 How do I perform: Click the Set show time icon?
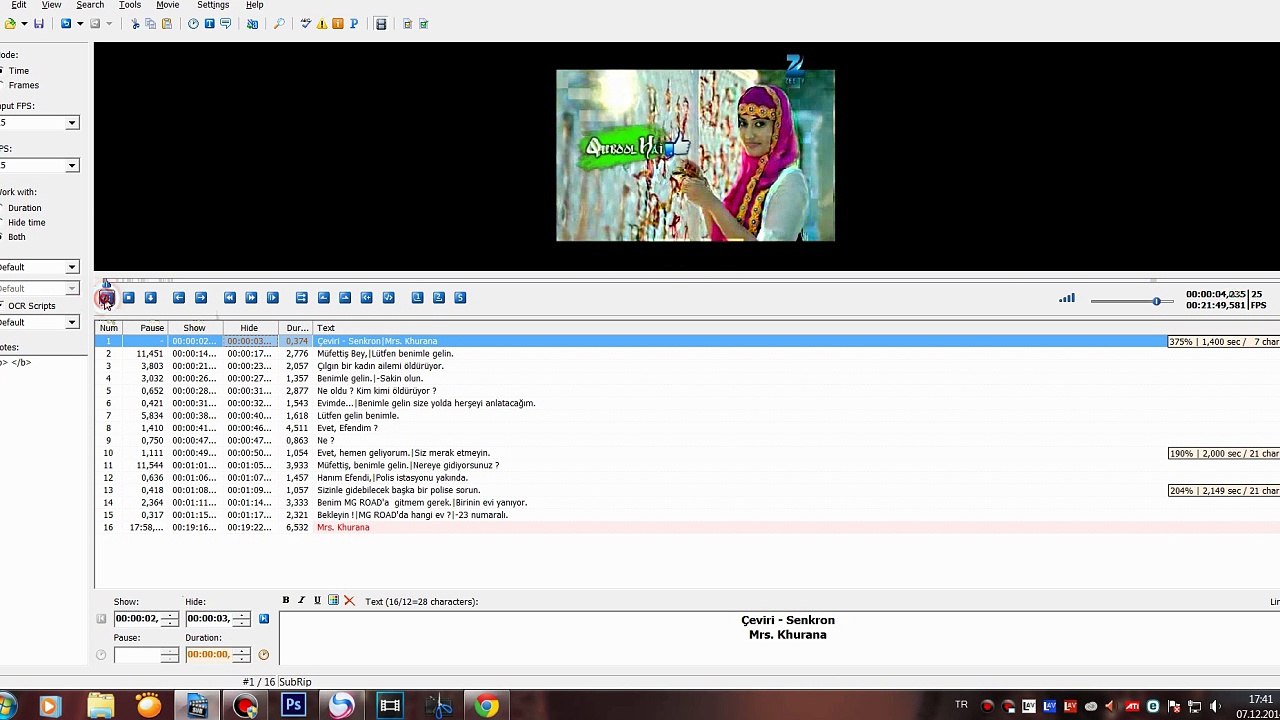click(x=323, y=298)
